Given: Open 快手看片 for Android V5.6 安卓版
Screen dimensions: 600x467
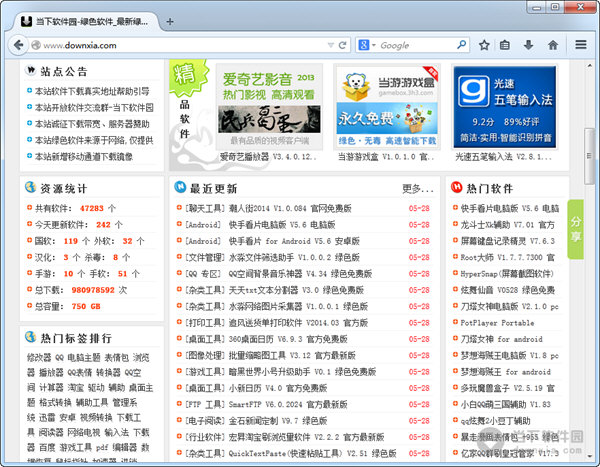Looking at the screenshot, I should [294, 241].
